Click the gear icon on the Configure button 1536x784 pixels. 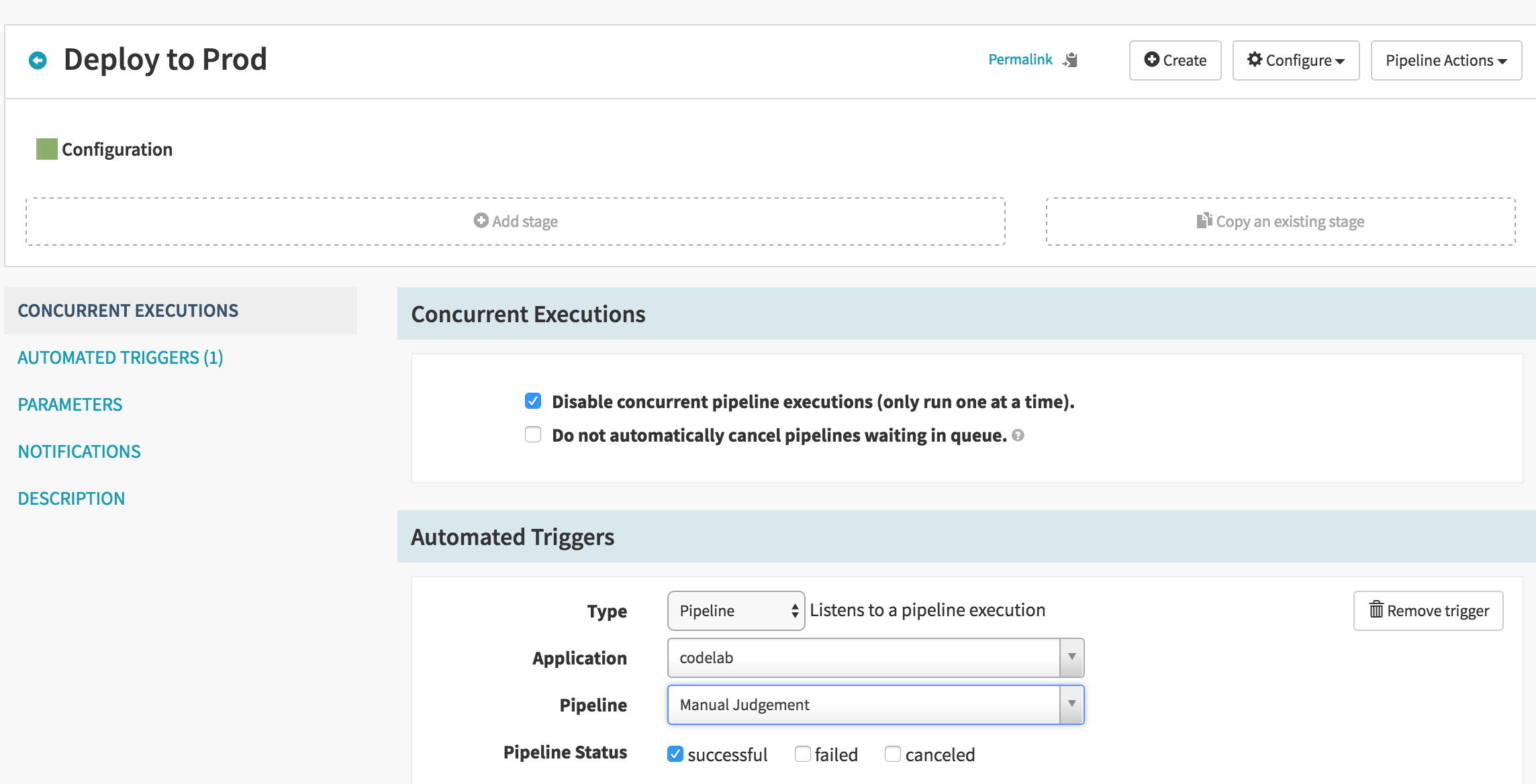pos(1254,60)
